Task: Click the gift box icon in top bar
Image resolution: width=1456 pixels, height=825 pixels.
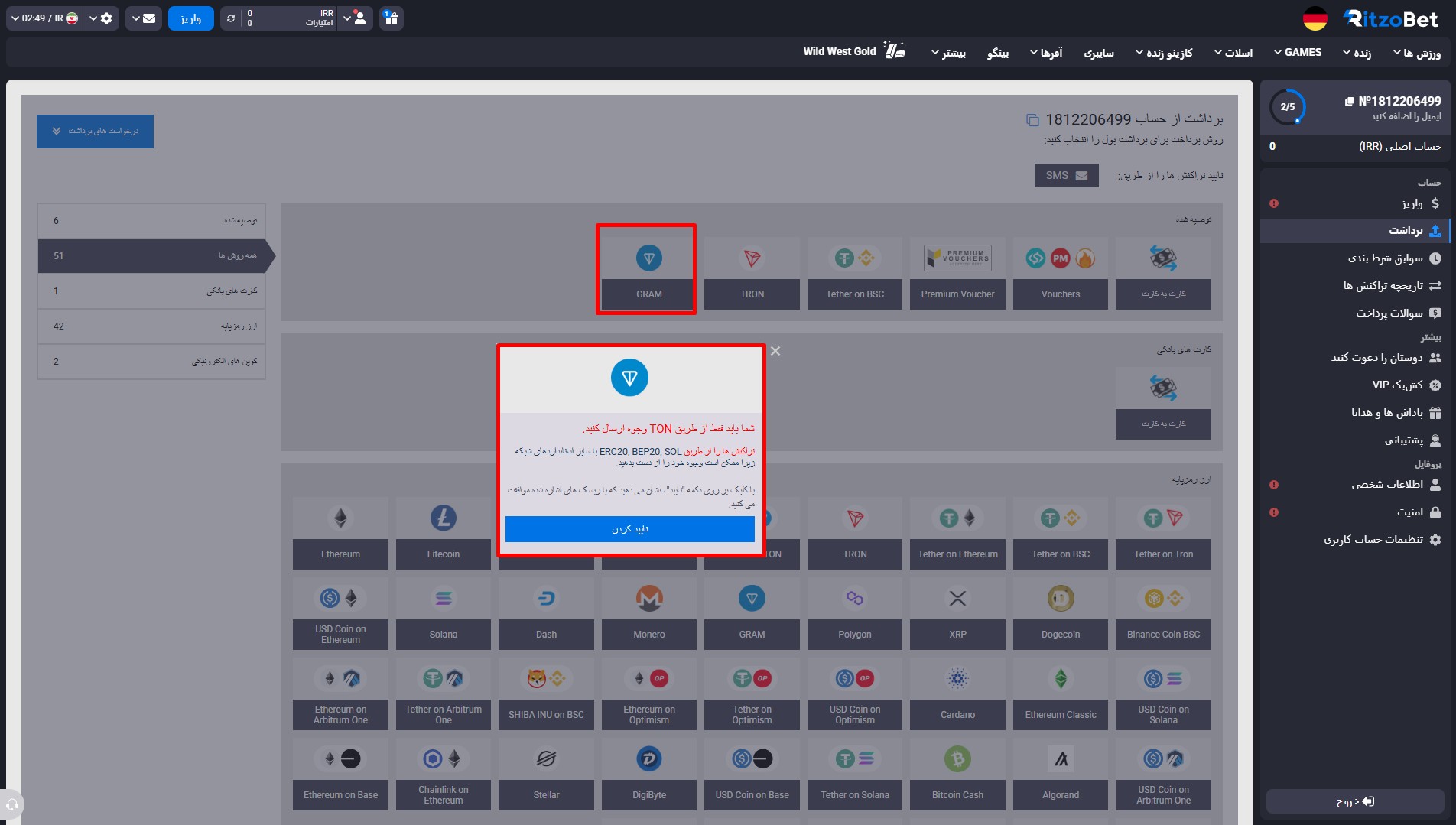Action: 391,18
